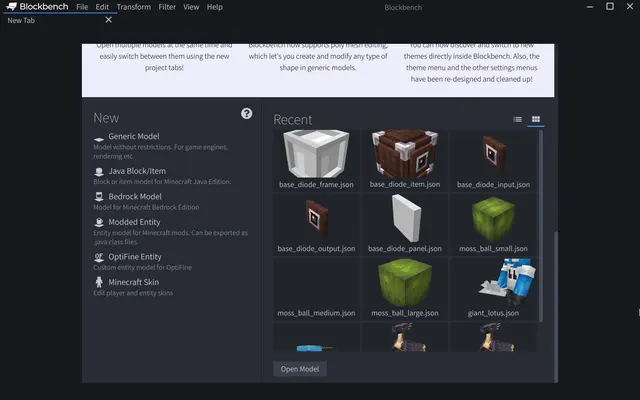Image resolution: width=640 pixels, height=400 pixels.
Task: Open the View menu
Action: [x=191, y=7]
